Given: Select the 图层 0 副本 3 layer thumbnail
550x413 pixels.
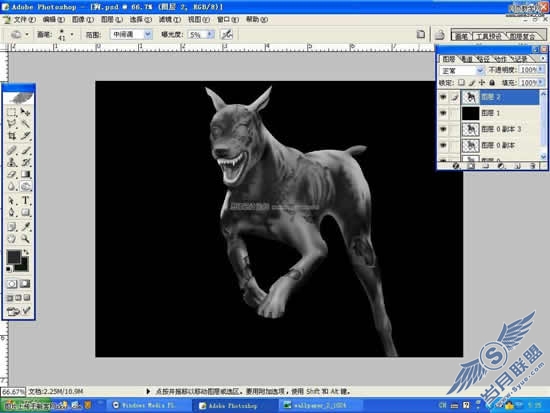Looking at the screenshot, I should tap(470, 129).
